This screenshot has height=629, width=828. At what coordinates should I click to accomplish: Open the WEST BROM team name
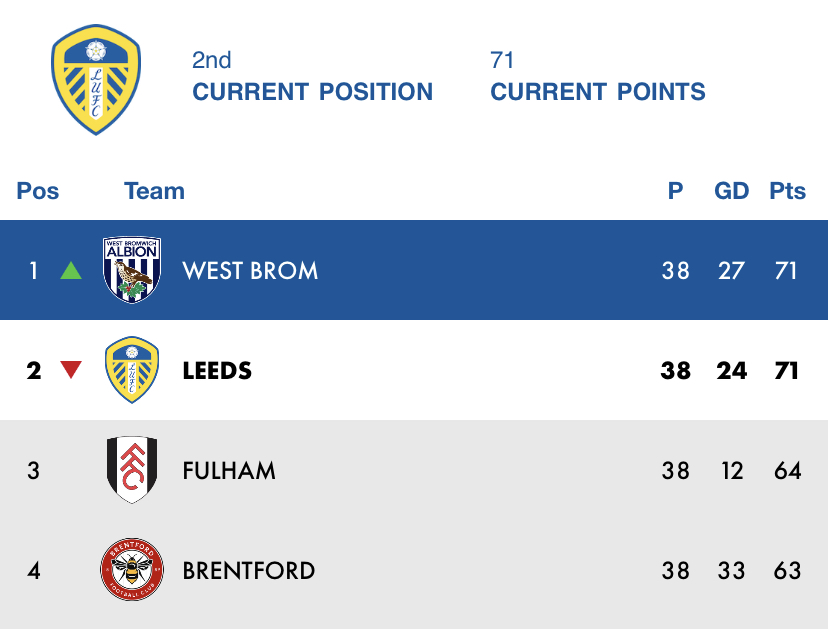250,270
